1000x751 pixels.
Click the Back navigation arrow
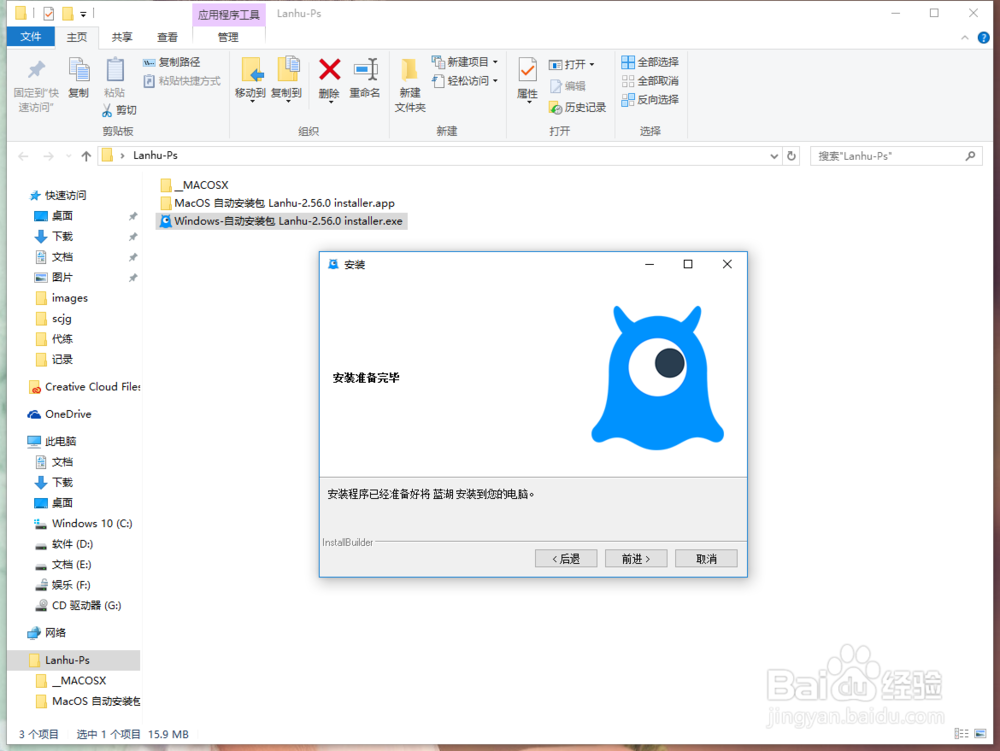tap(24, 156)
